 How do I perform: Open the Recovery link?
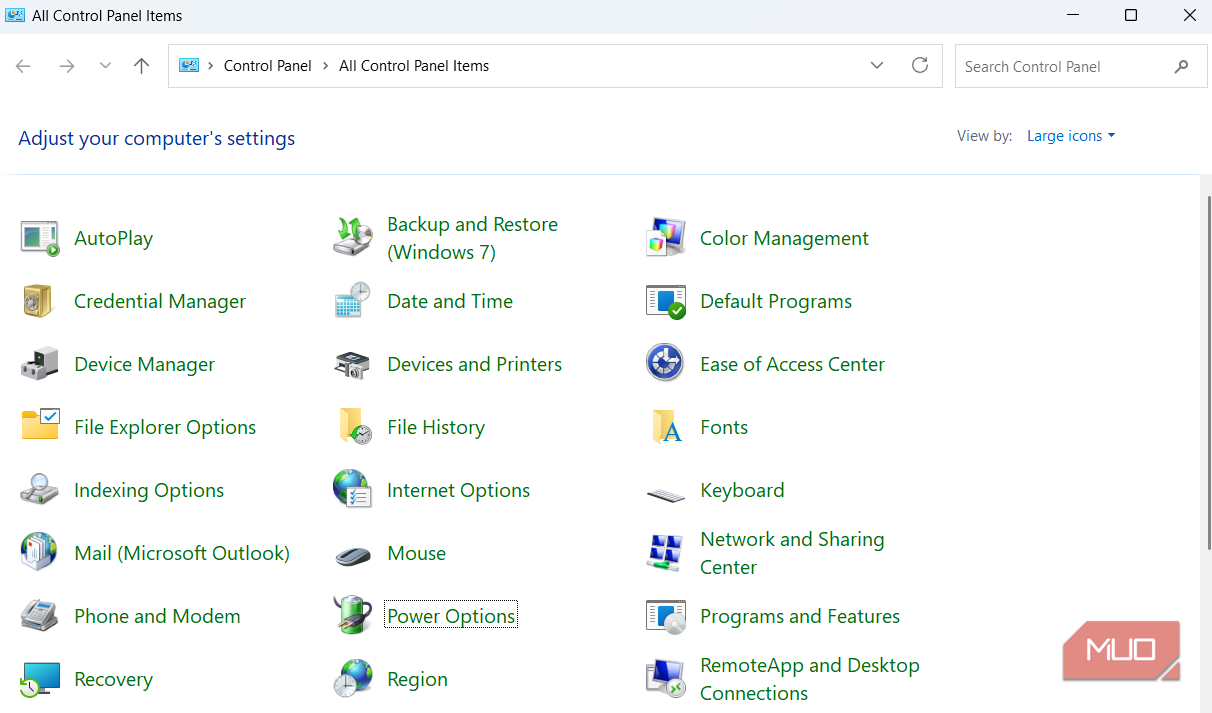tap(114, 679)
